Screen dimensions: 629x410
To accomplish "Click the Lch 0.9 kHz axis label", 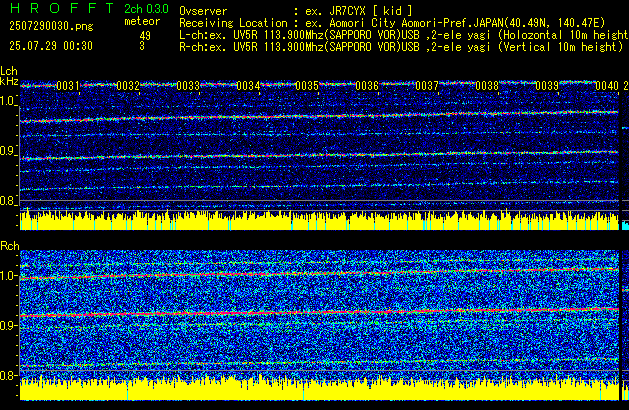I will click(8, 151).
